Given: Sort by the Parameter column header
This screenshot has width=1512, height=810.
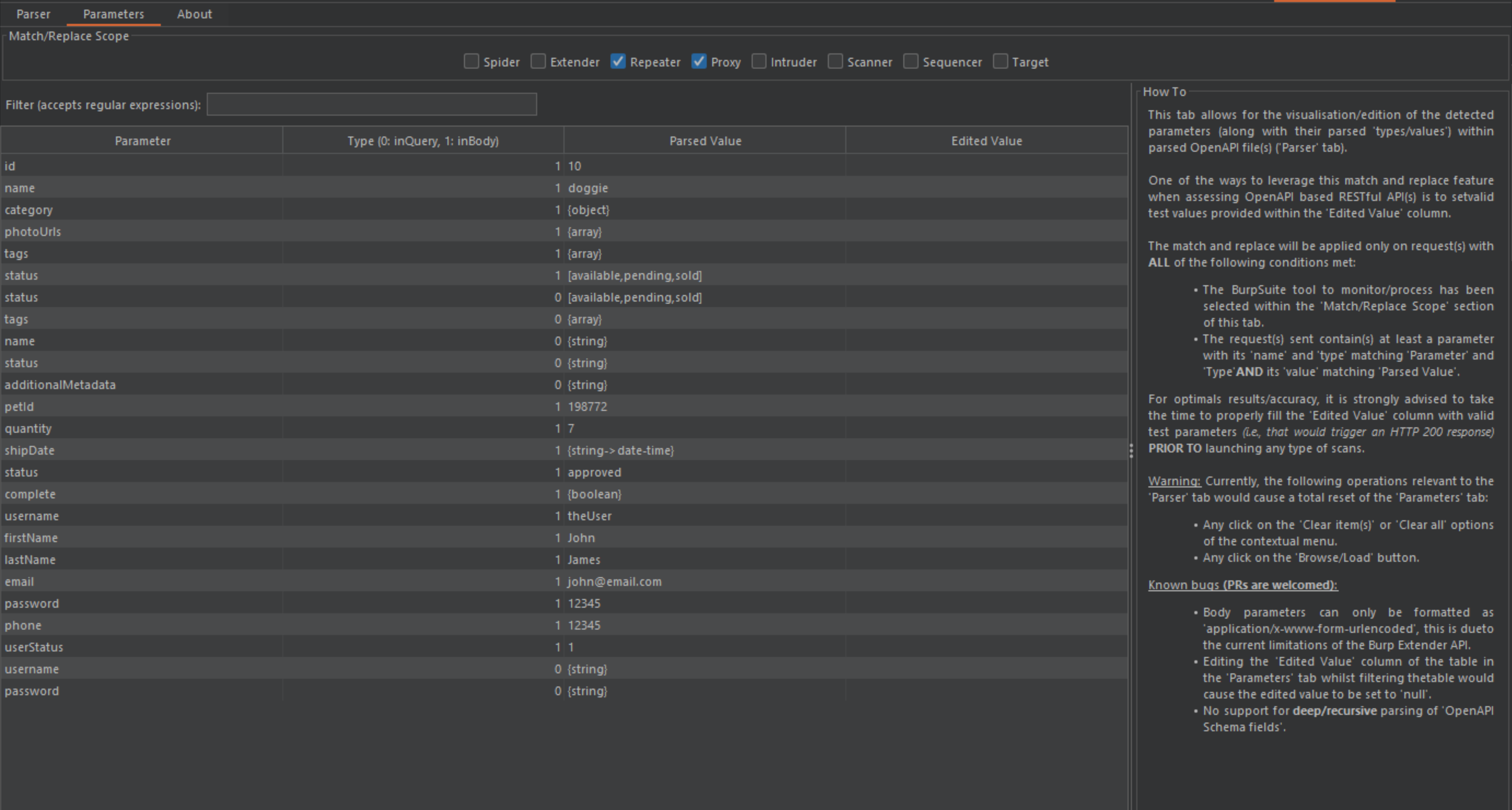Looking at the screenshot, I should click(x=142, y=141).
